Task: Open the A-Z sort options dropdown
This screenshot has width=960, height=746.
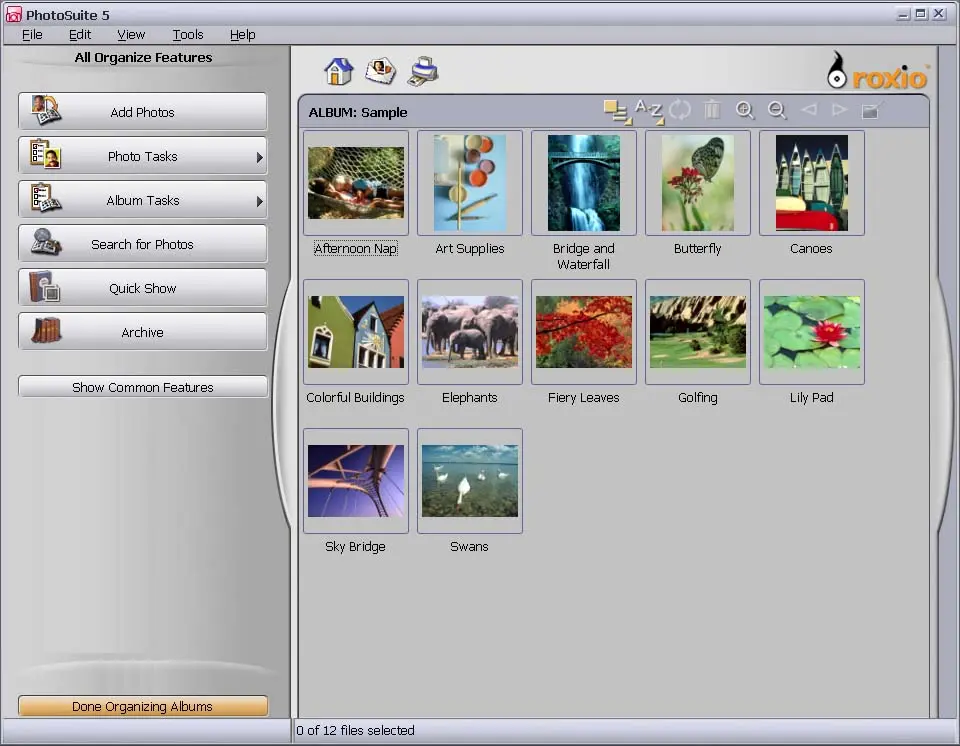Action: pos(649,112)
